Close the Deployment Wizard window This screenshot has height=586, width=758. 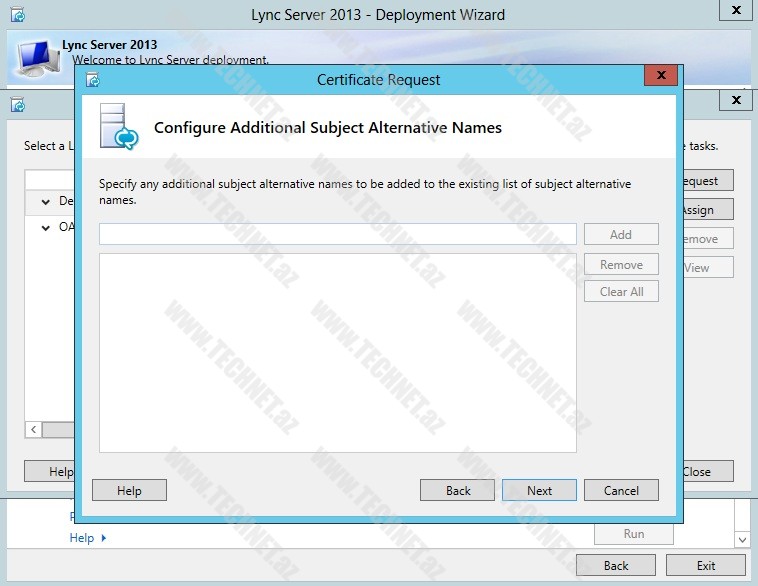coord(736,12)
